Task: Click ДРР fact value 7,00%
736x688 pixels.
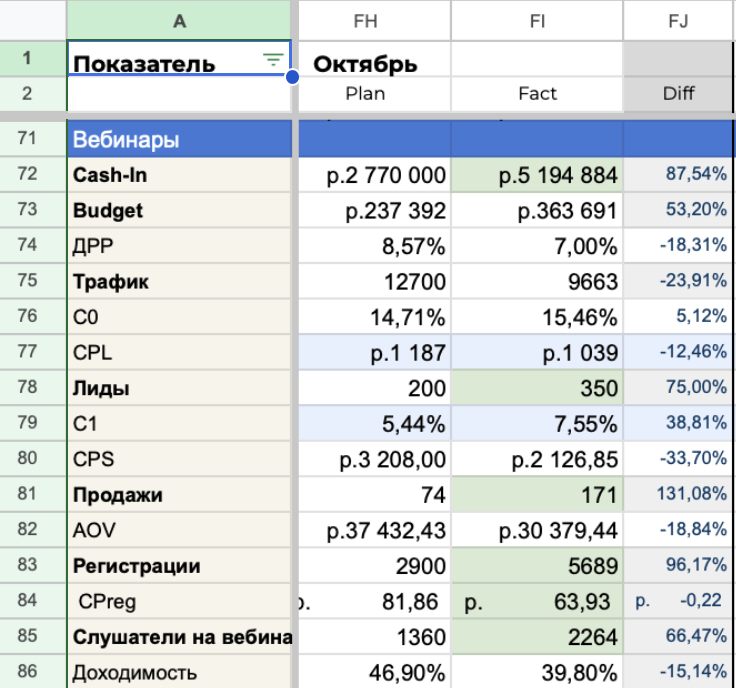Action: 537,246
